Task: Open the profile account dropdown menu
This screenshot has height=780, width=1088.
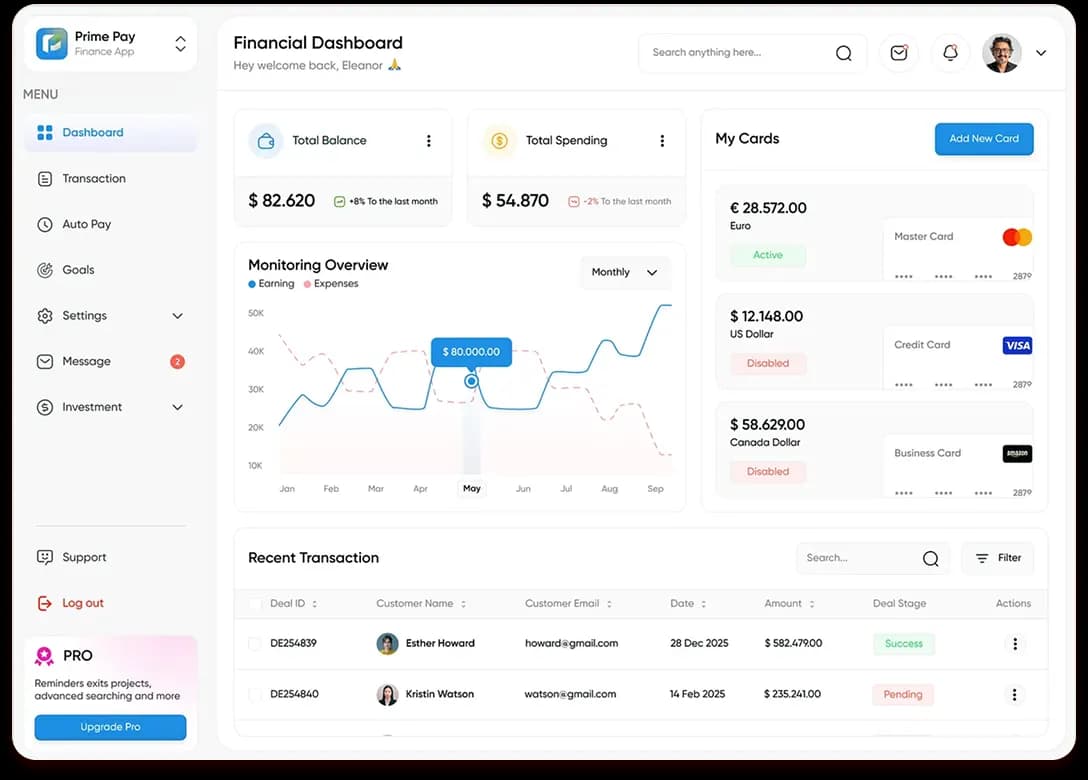Action: 1040,53
